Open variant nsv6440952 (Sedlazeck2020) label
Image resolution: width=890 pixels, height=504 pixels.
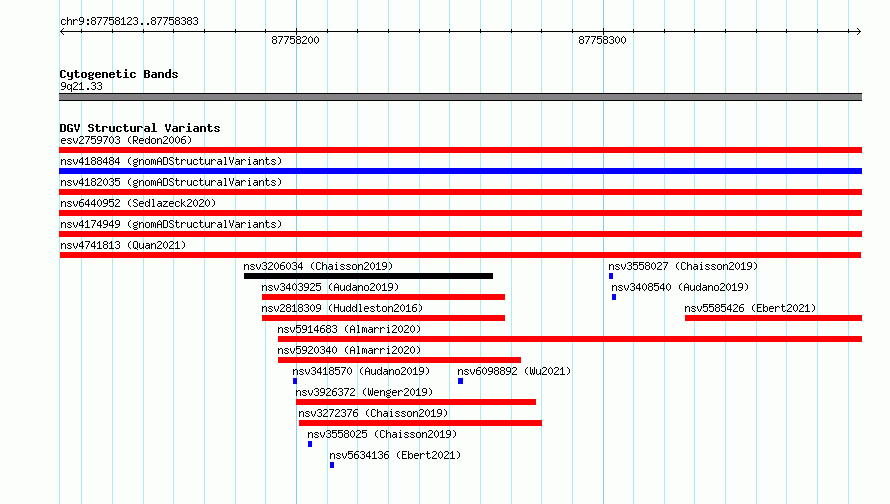tap(138, 203)
